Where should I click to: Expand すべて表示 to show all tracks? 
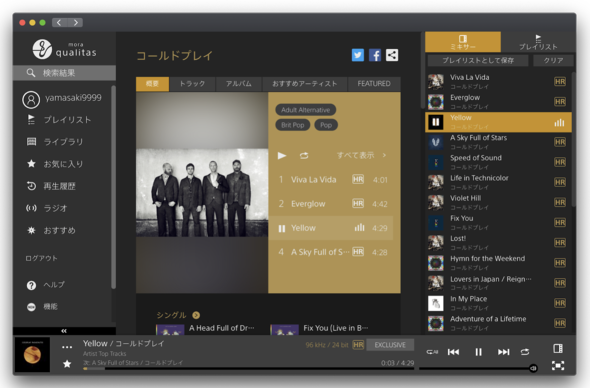point(361,155)
